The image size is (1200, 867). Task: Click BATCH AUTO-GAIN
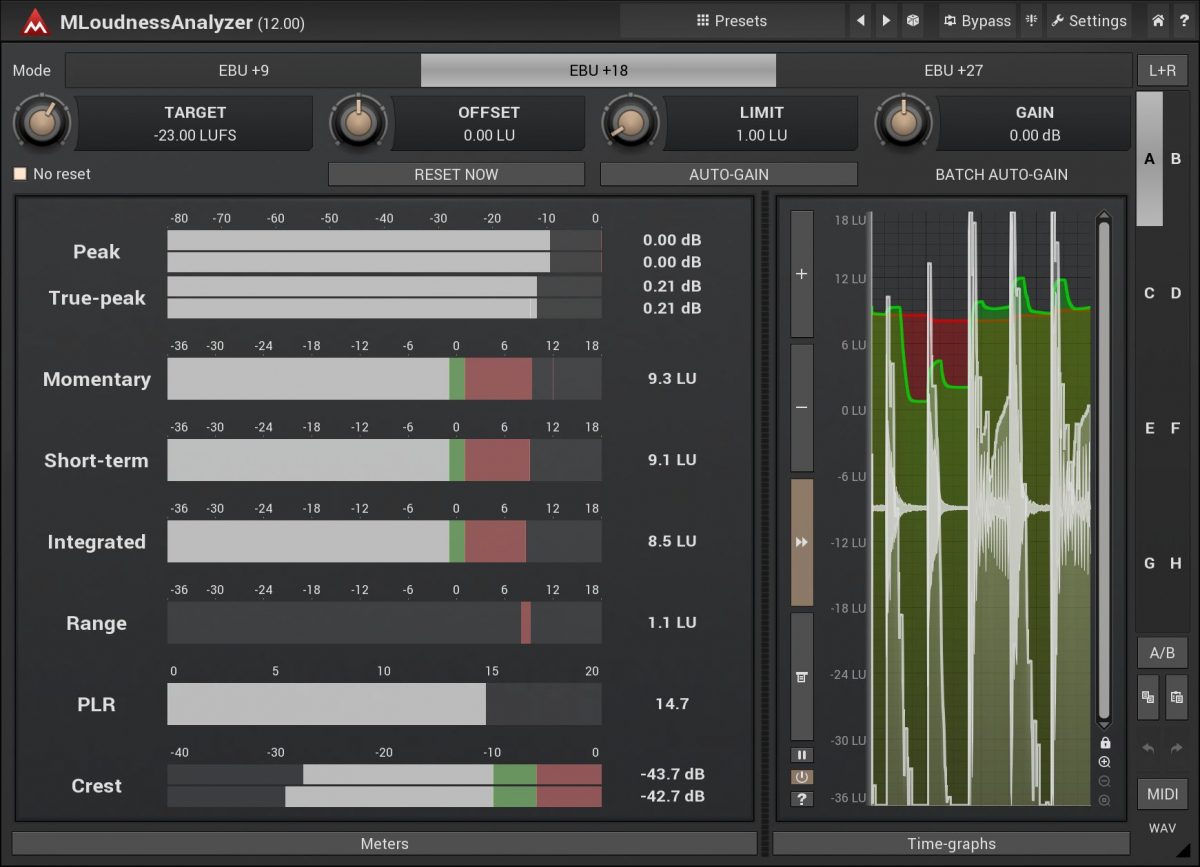pyautogui.click(x=1001, y=174)
